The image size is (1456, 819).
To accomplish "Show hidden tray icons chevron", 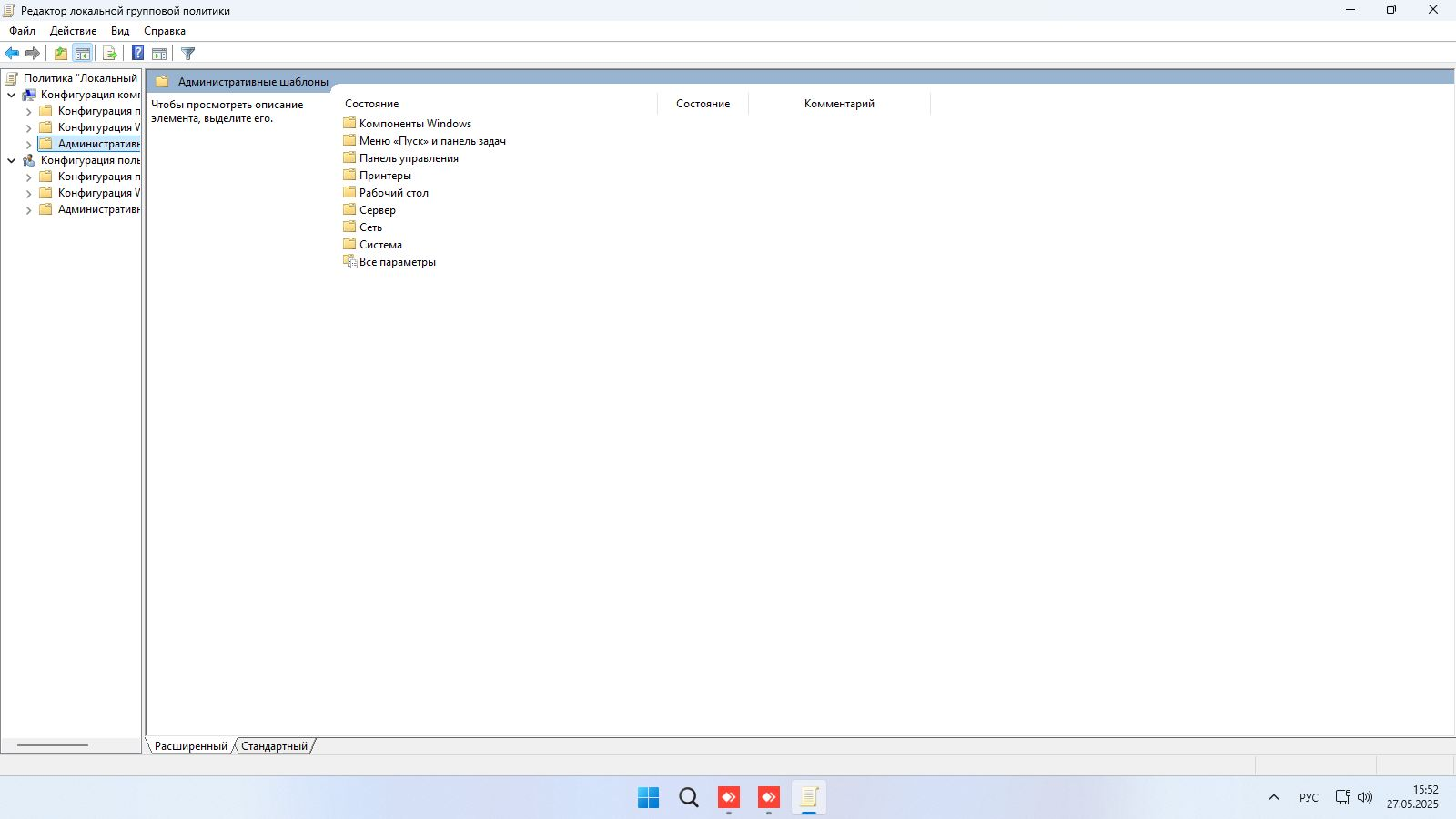I will pyautogui.click(x=1274, y=797).
